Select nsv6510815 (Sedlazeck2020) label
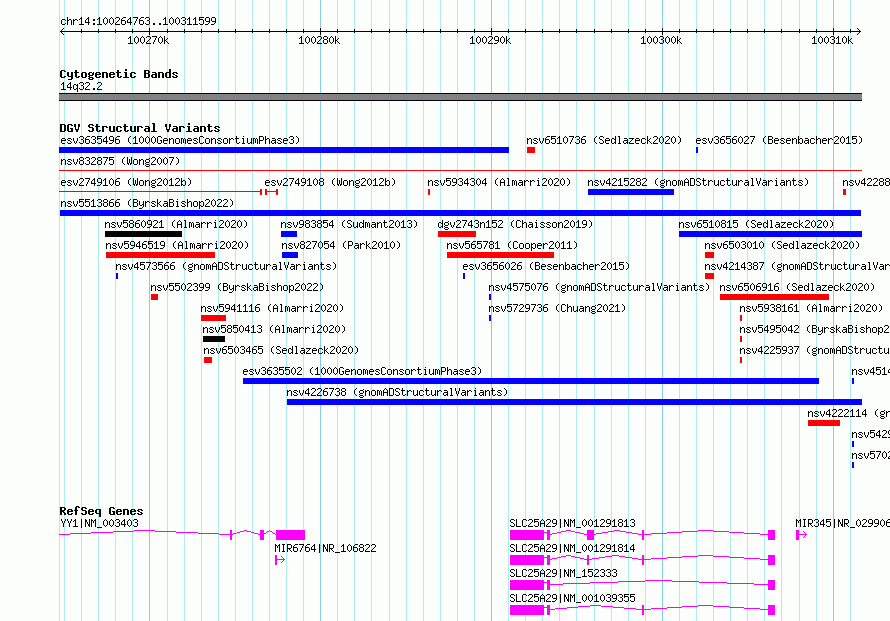Image resolution: width=890 pixels, height=621 pixels. pos(757,224)
